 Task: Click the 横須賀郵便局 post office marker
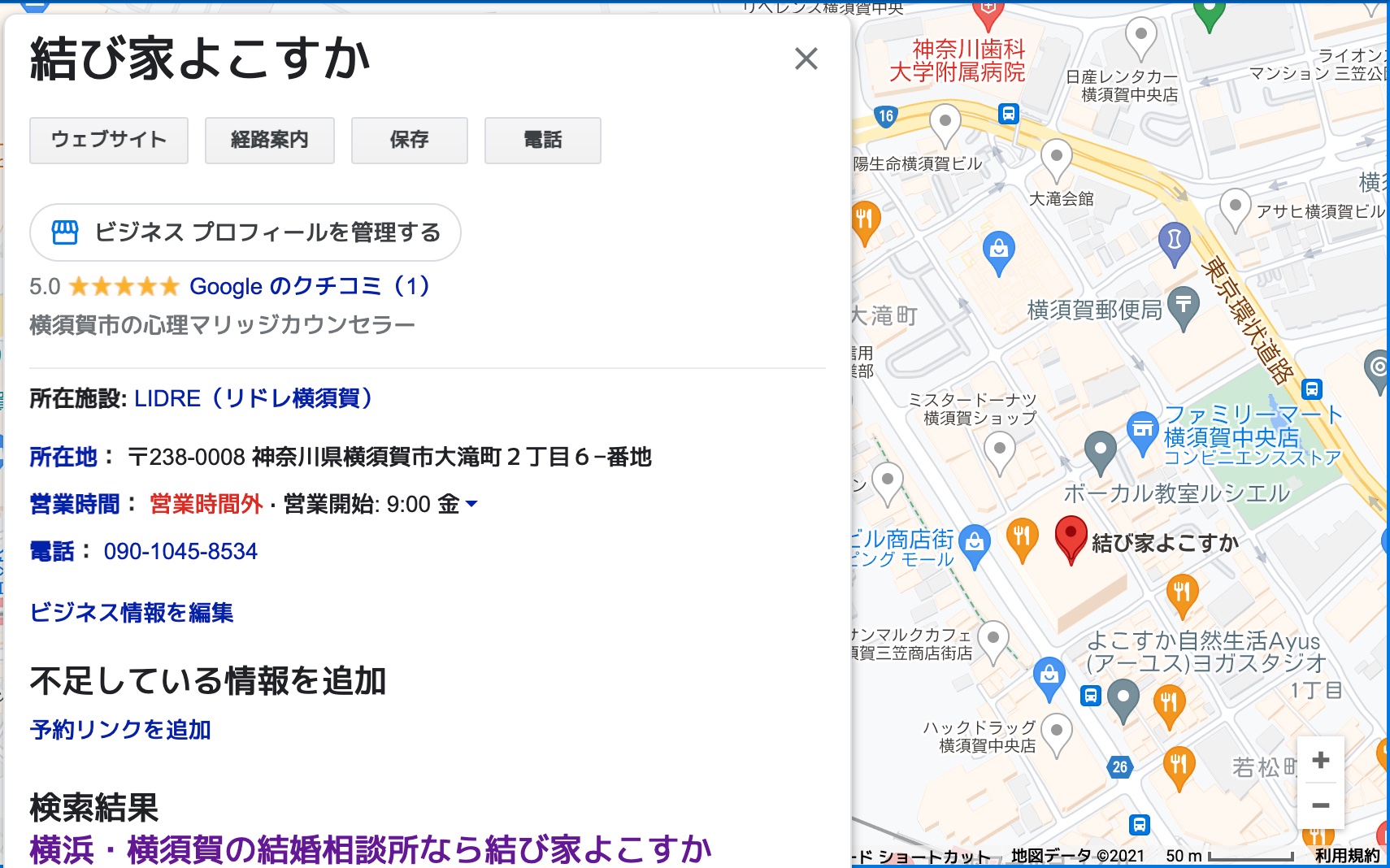1184,307
